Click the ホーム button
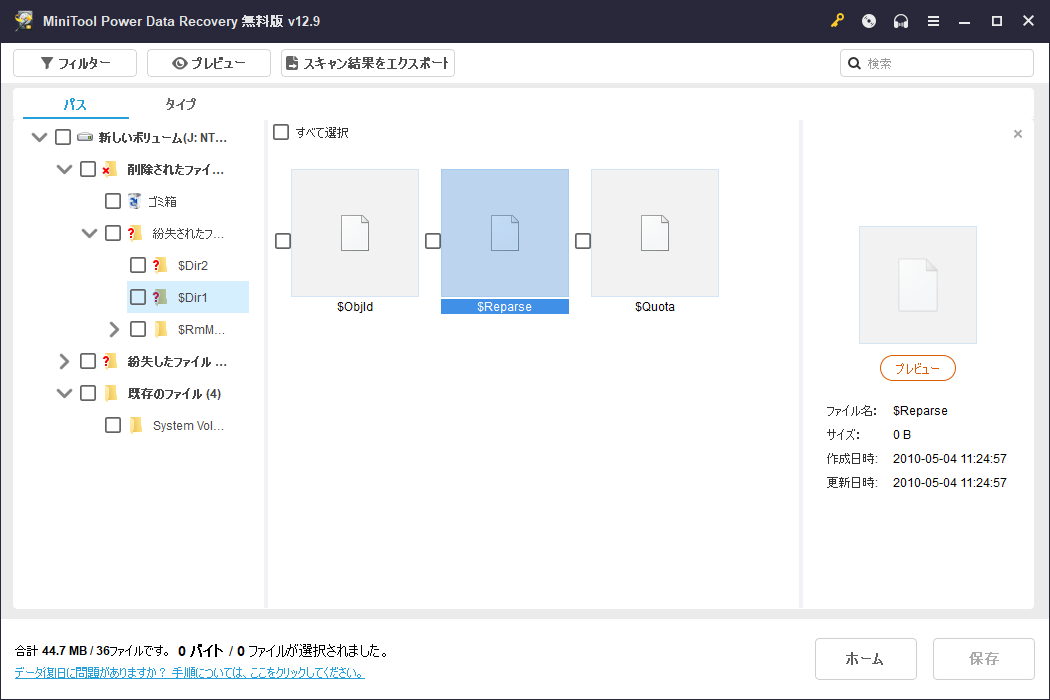Screen dimensions: 1050x700 (865, 659)
